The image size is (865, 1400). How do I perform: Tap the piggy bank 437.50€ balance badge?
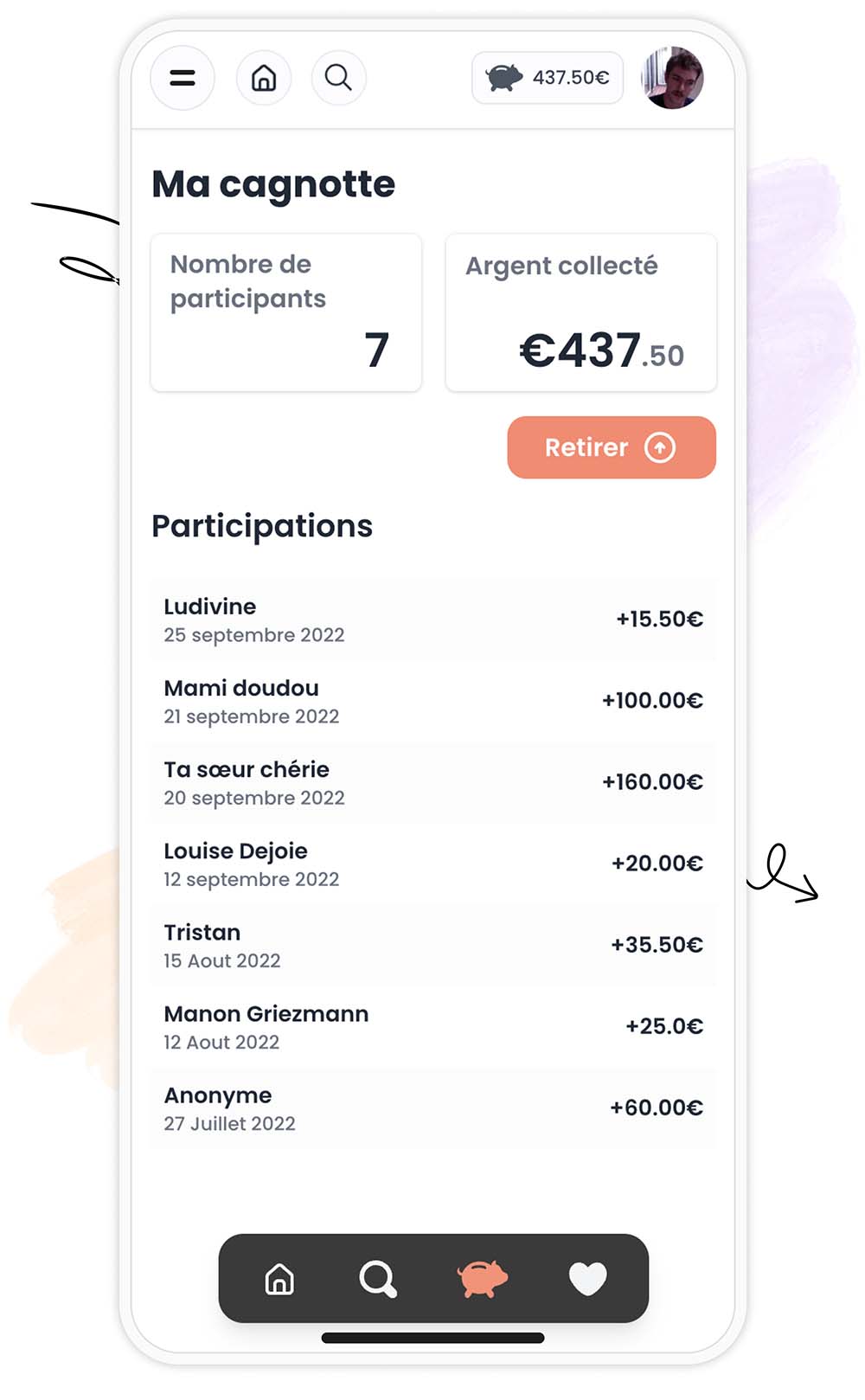click(x=548, y=78)
